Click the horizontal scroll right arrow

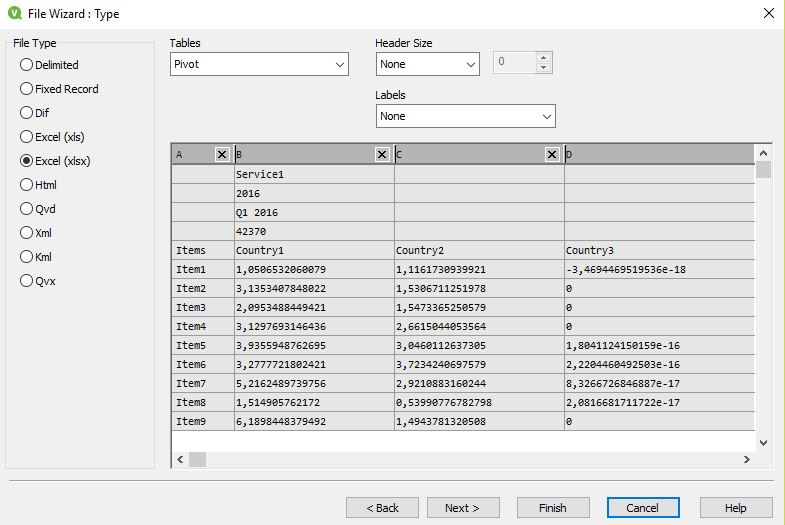click(x=746, y=459)
